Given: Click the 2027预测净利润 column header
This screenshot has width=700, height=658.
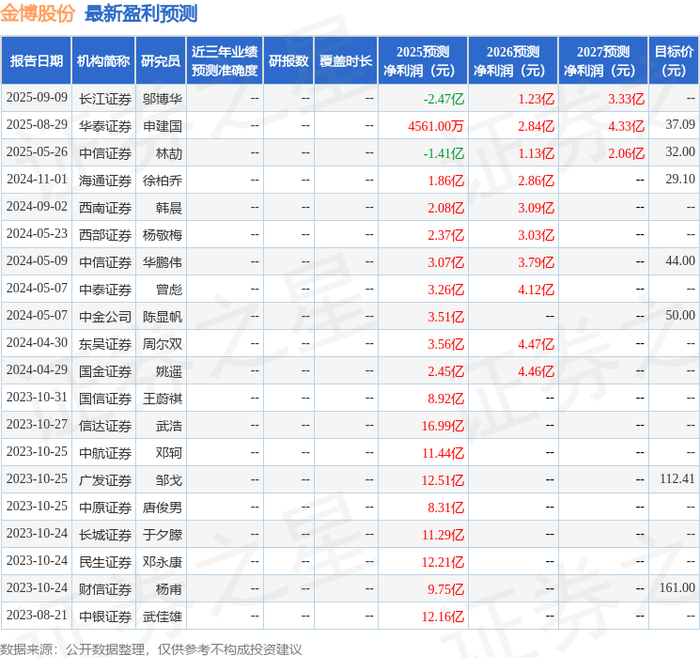Looking at the screenshot, I should 603,61.
